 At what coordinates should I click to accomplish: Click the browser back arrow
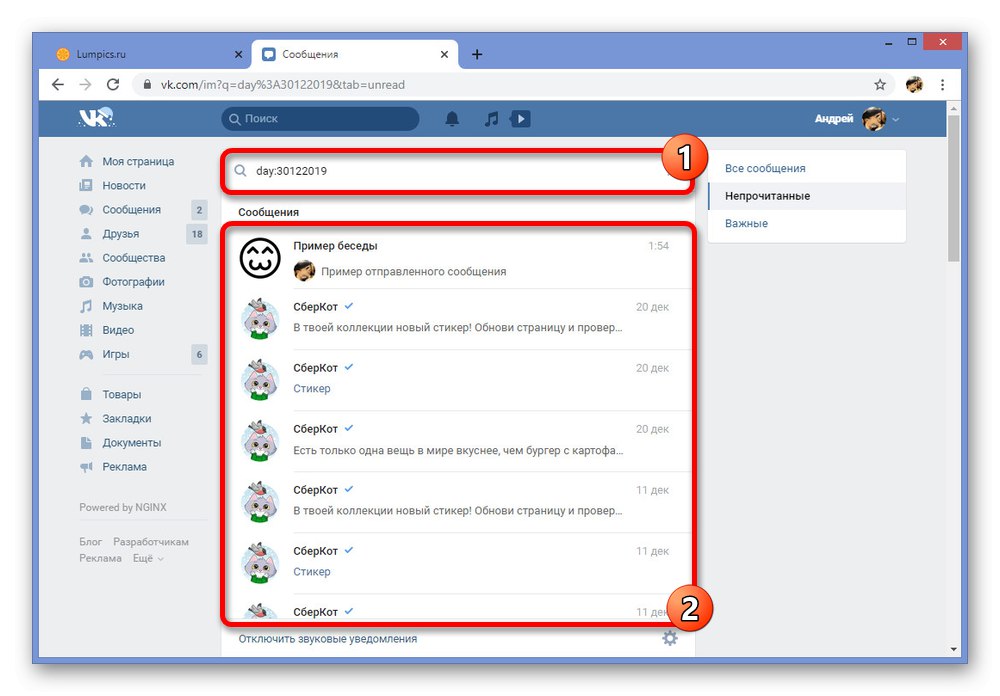[58, 84]
